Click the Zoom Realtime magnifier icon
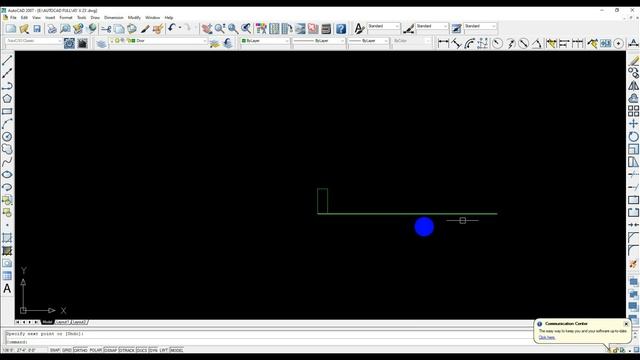Screen dimensions: 640x360 pyautogui.click(x=220, y=29)
